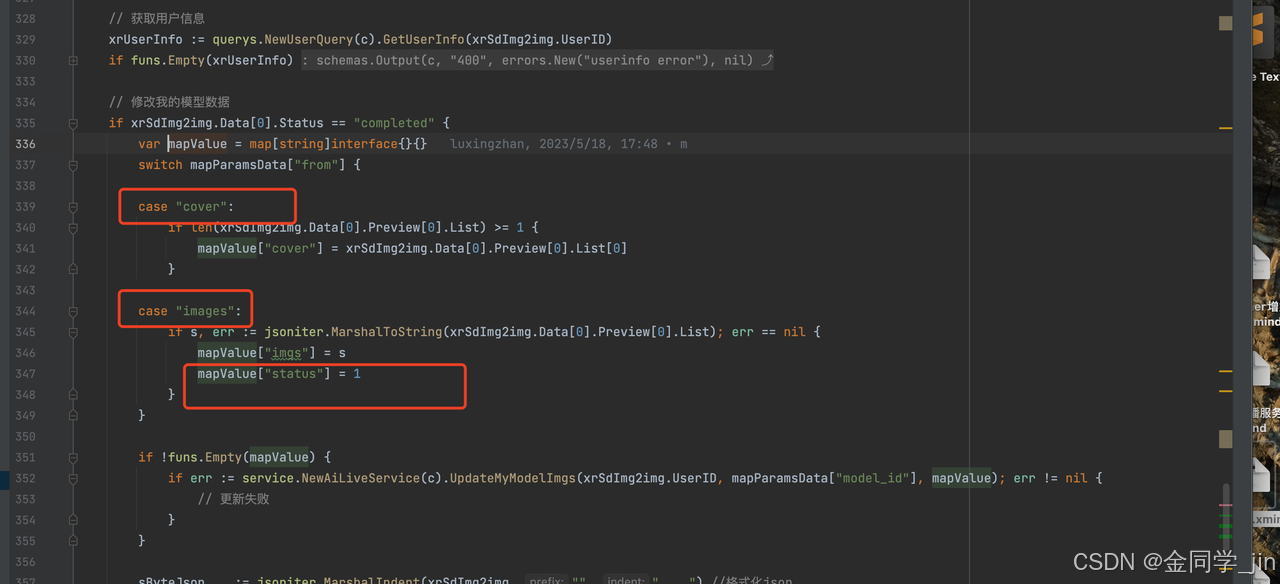This screenshot has width=1280, height=584.
Task: Click NewAiLiveService on line 352
Action: point(360,478)
